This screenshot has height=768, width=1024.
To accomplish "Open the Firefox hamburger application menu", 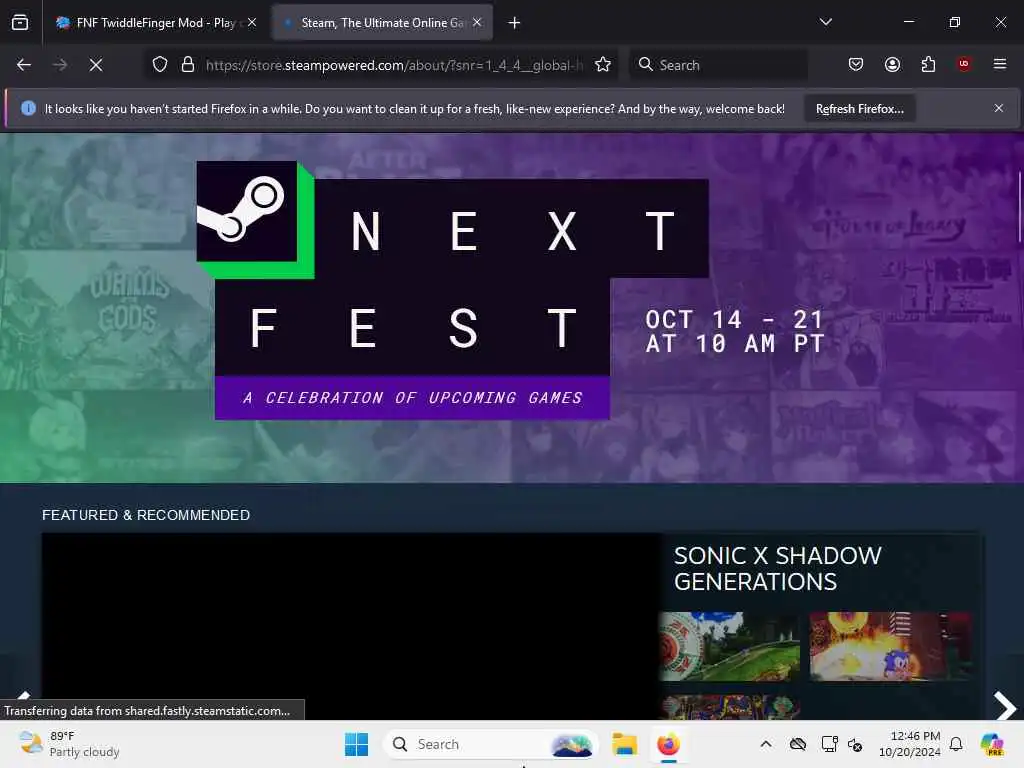I will (x=999, y=64).
